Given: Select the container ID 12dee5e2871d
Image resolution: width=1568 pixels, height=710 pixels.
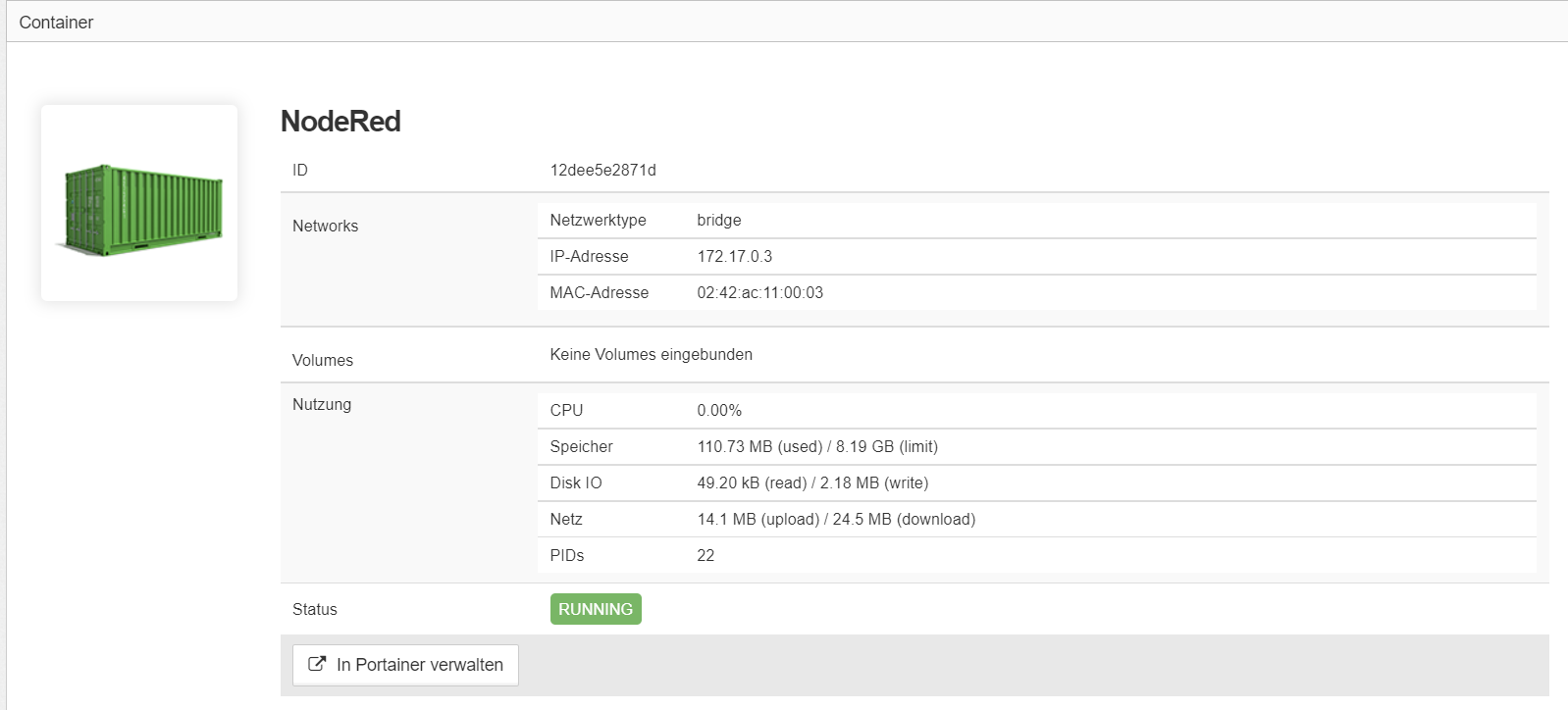Looking at the screenshot, I should pyautogui.click(x=602, y=171).
